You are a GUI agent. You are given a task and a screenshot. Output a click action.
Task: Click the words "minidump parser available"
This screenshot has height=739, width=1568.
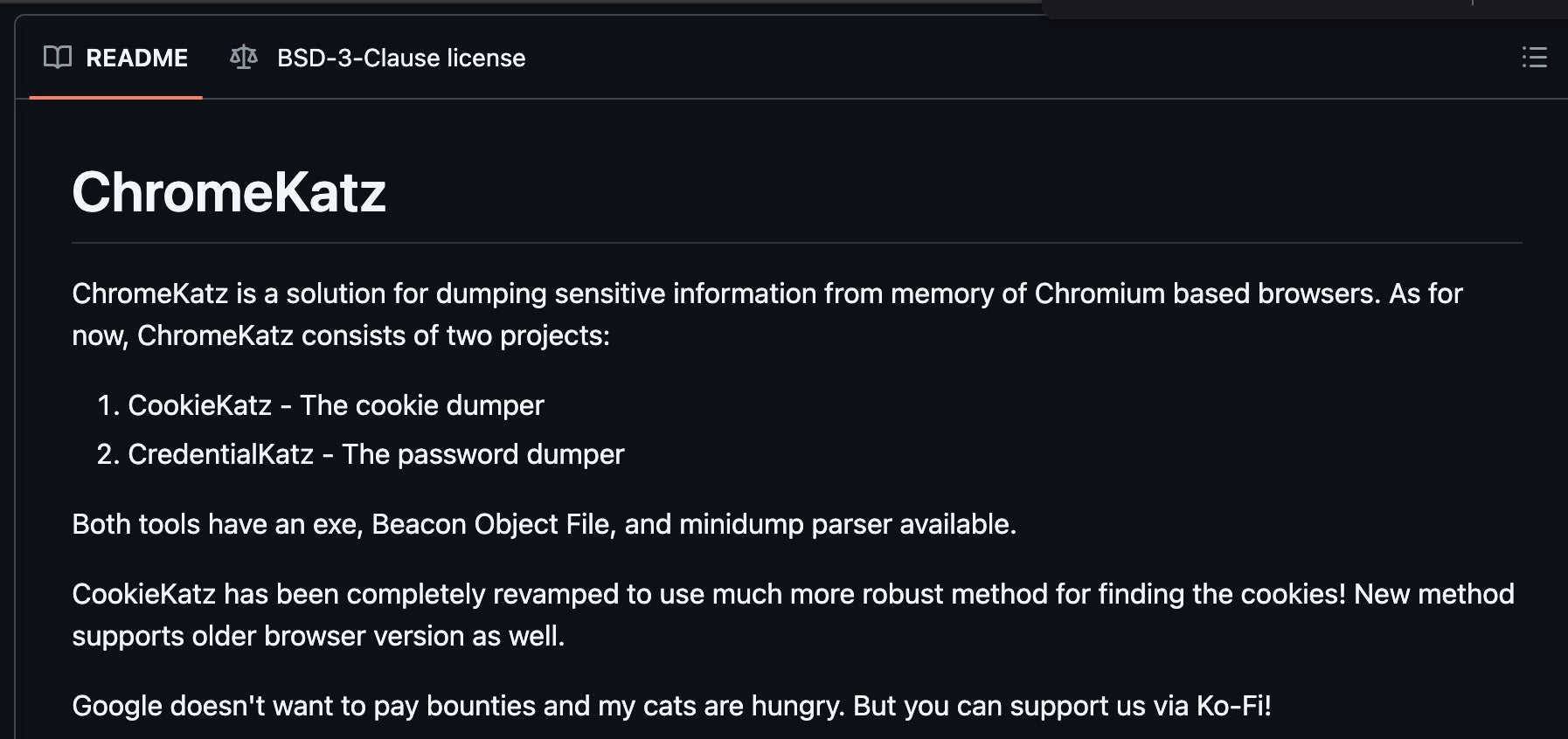coord(847,524)
